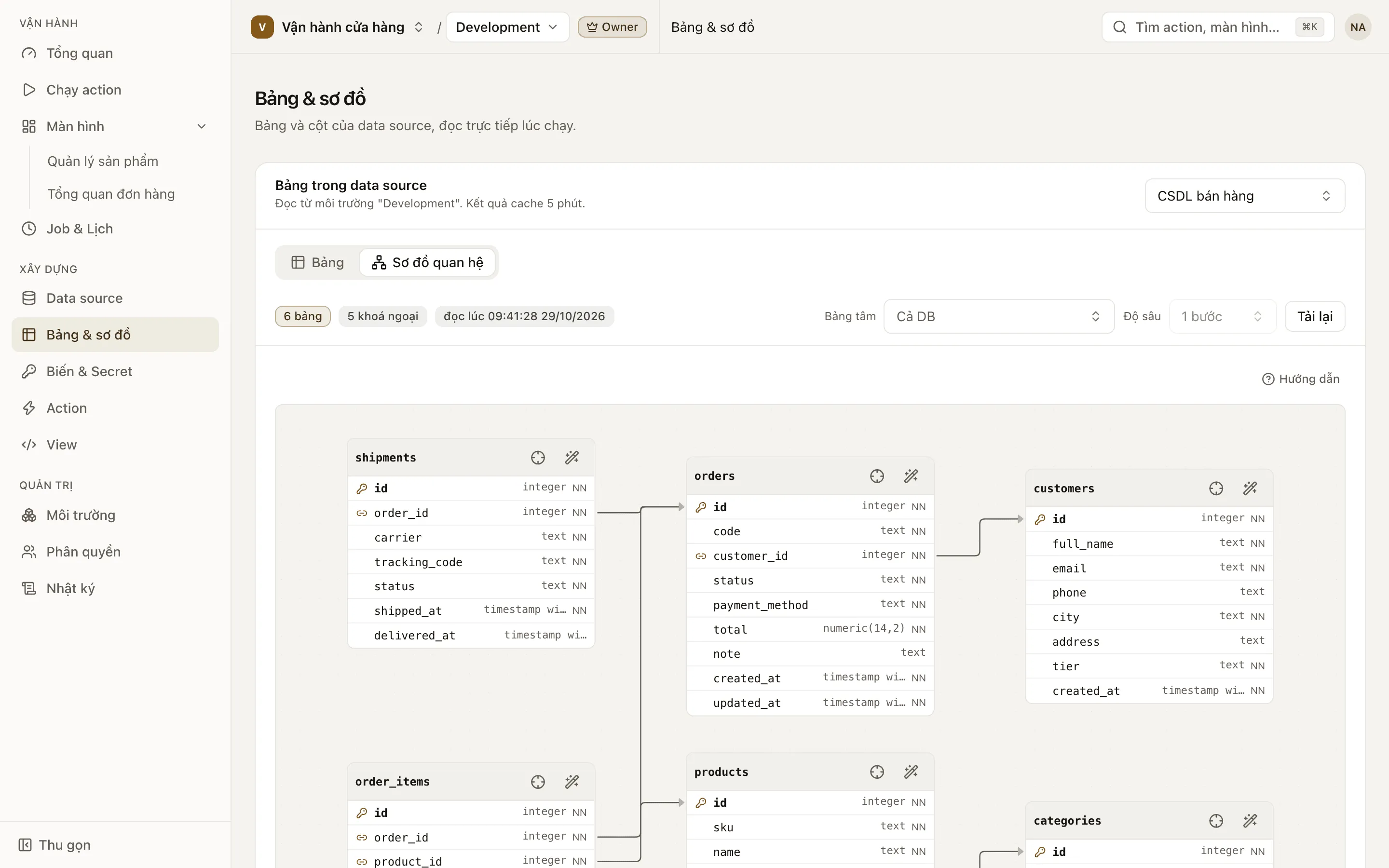Viewport: 1389px width, 868px height.
Task: Focus the customers table with crosshair icon
Action: pyautogui.click(x=1216, y=488)
